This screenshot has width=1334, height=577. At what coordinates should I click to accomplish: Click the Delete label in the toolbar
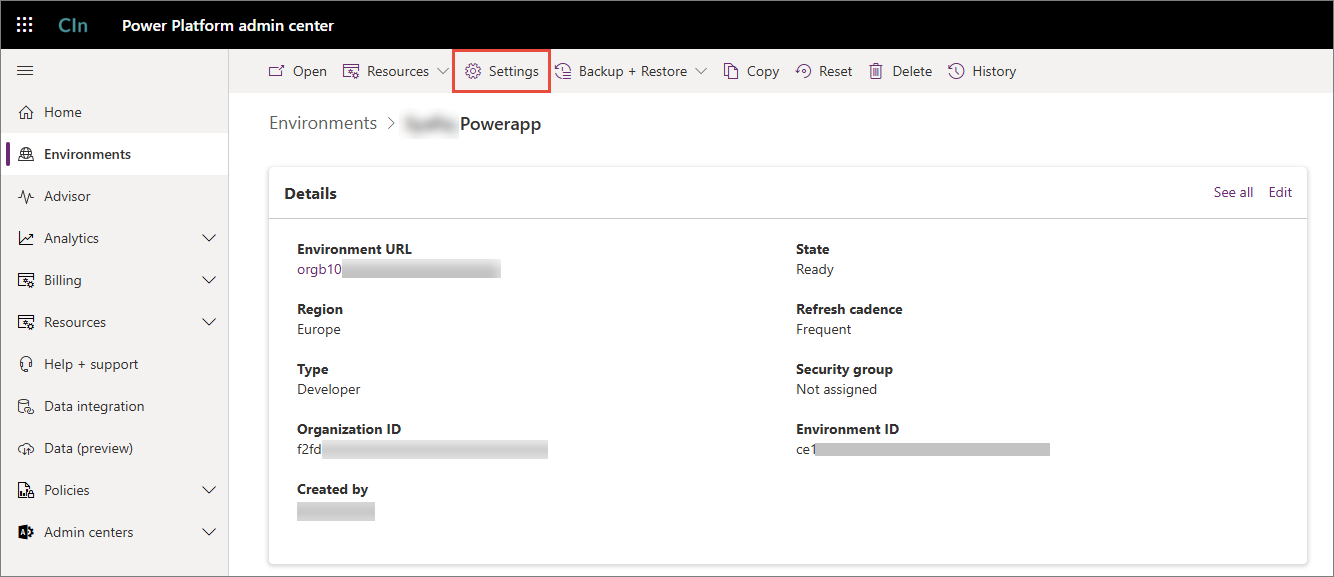click(912, 71)
